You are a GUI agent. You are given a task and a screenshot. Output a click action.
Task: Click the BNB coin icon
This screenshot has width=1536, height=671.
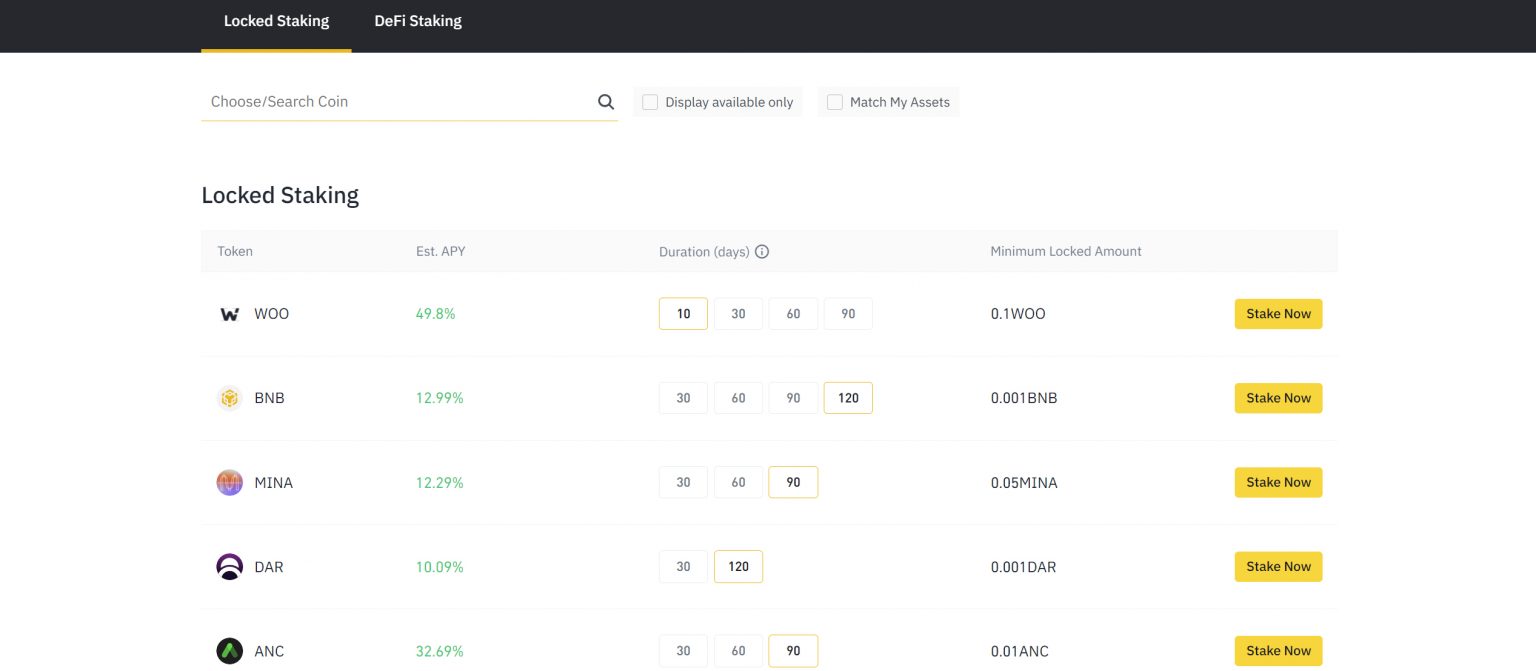(229, 397)
